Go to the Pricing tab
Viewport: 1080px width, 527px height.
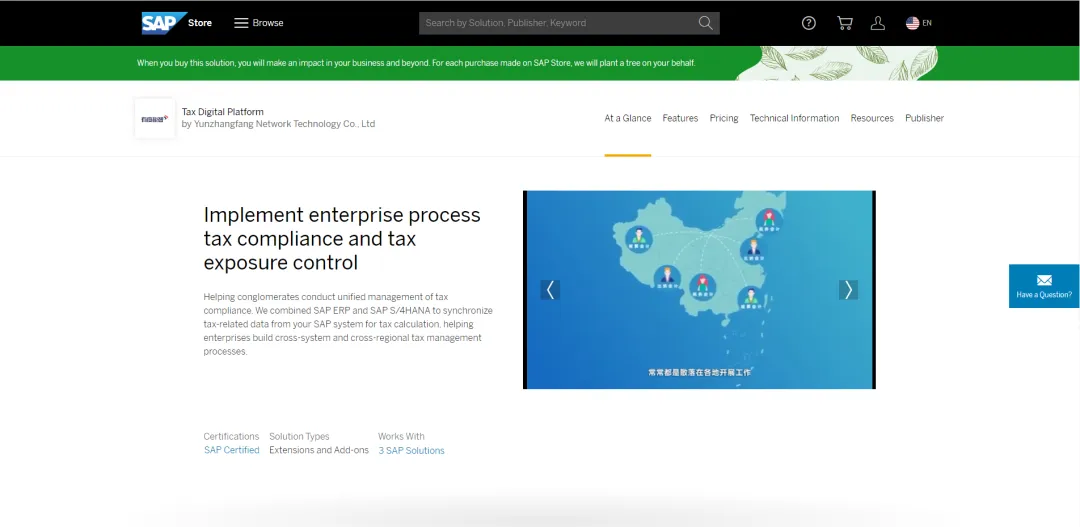[x=724, y=118]
